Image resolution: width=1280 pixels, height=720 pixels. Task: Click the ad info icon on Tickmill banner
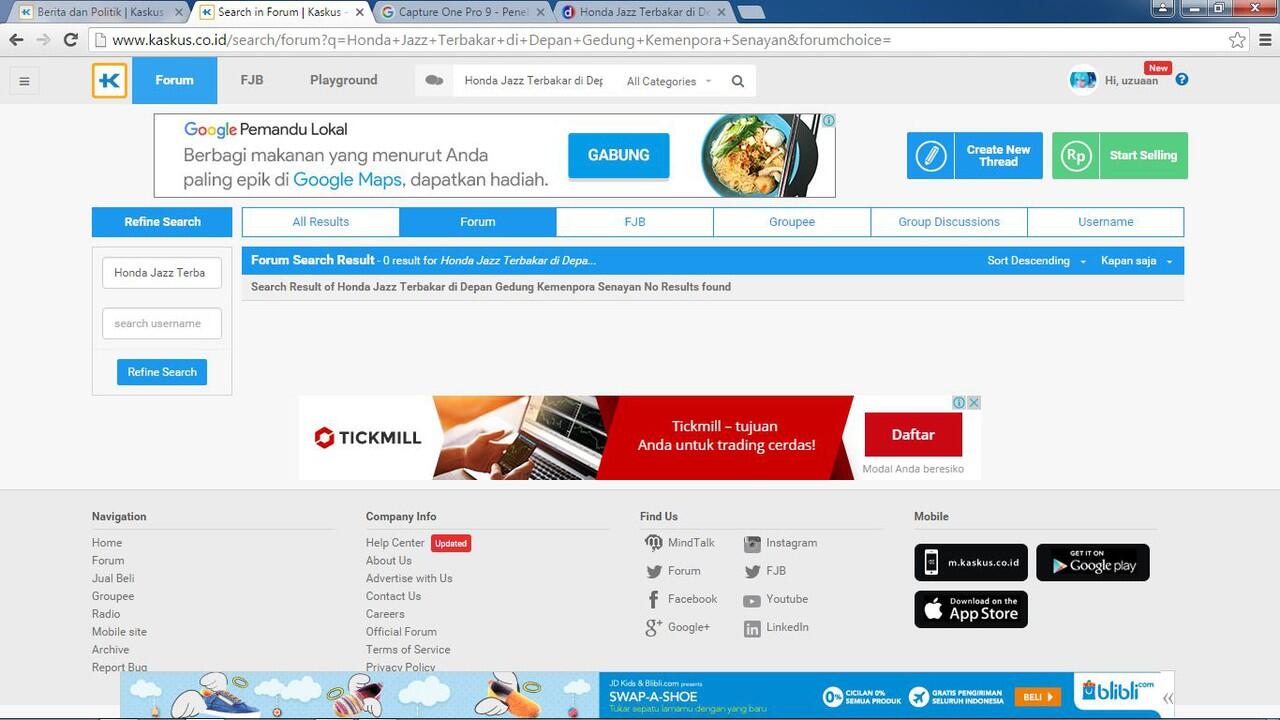pyautogui.click(x=959, y=402)
